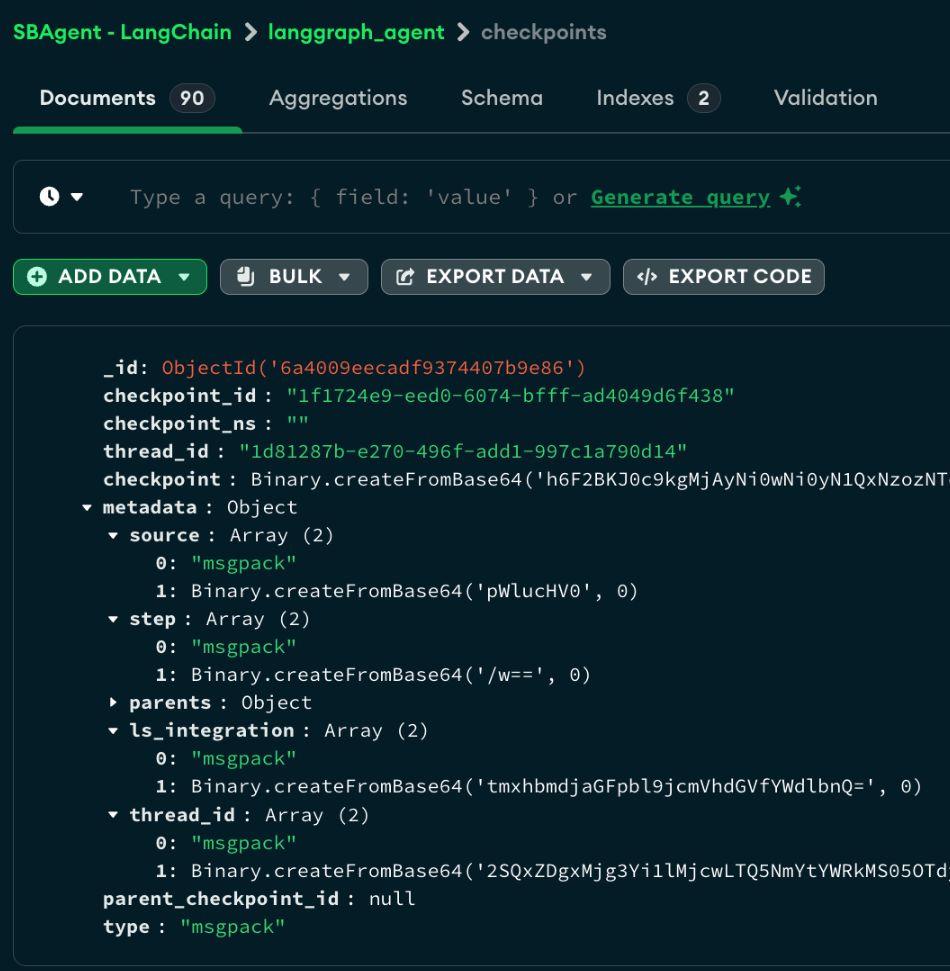
Task: Collapse the ls_integration array
Action: coord(113,731)
